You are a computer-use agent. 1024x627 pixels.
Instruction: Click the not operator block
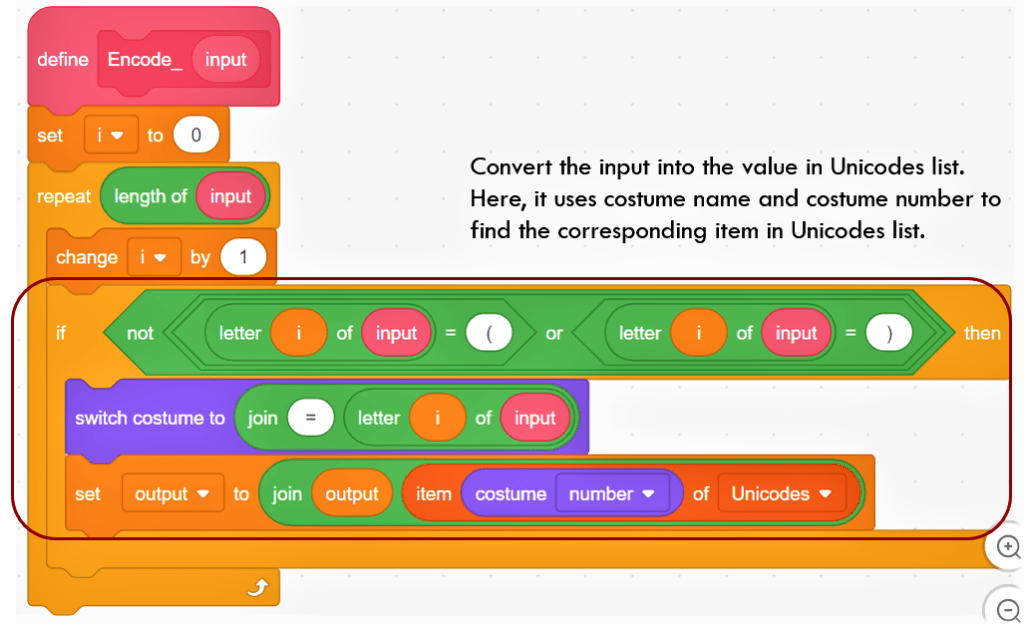coord(140,333)
